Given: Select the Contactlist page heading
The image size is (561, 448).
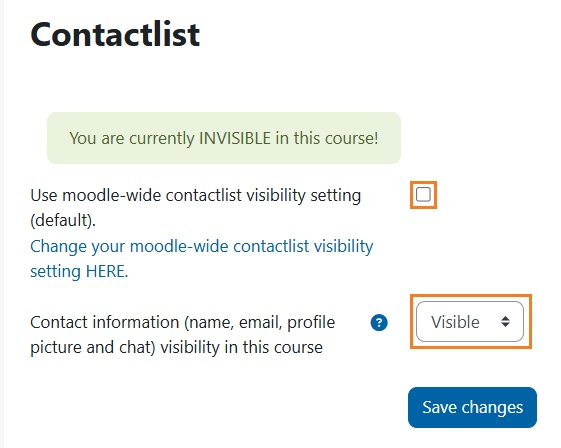Looking at the screenshot, I should 115,34.
